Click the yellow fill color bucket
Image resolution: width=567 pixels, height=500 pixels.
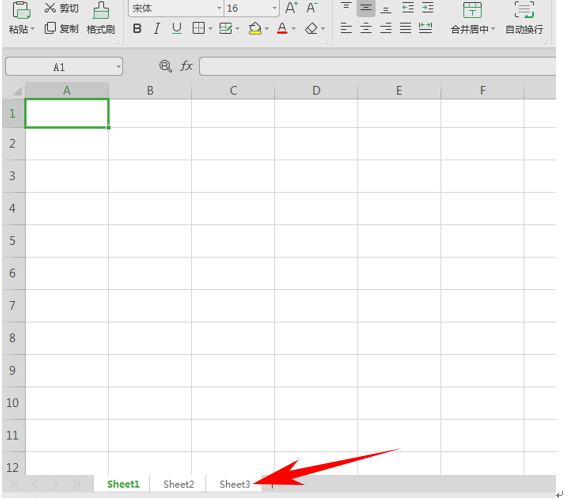255,28
